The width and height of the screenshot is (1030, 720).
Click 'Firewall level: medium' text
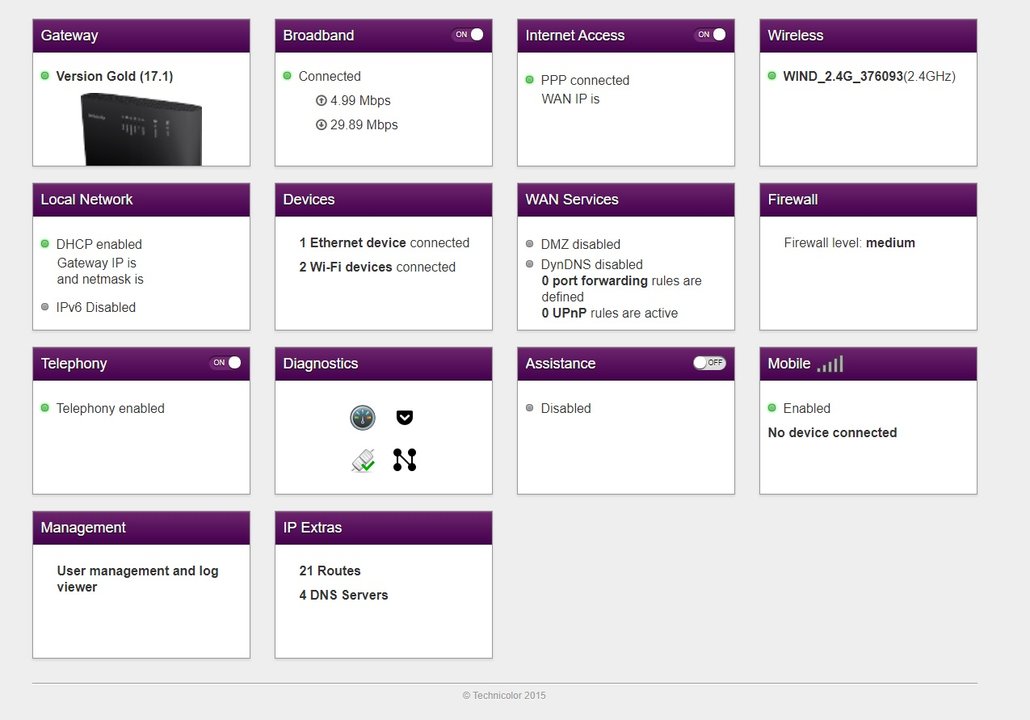coord(849,243)
